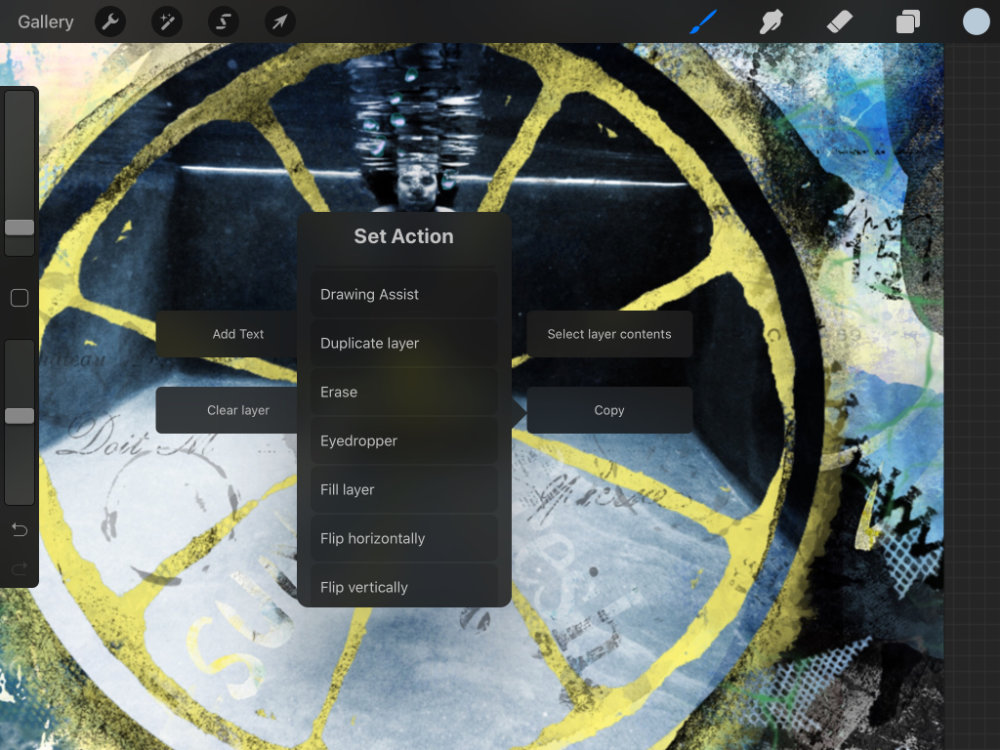Image resolution: width=1000 pixels, height=750 pixels.
Task: Open the Layers panel
Action: pyautogui.click(x=908, y=22)
